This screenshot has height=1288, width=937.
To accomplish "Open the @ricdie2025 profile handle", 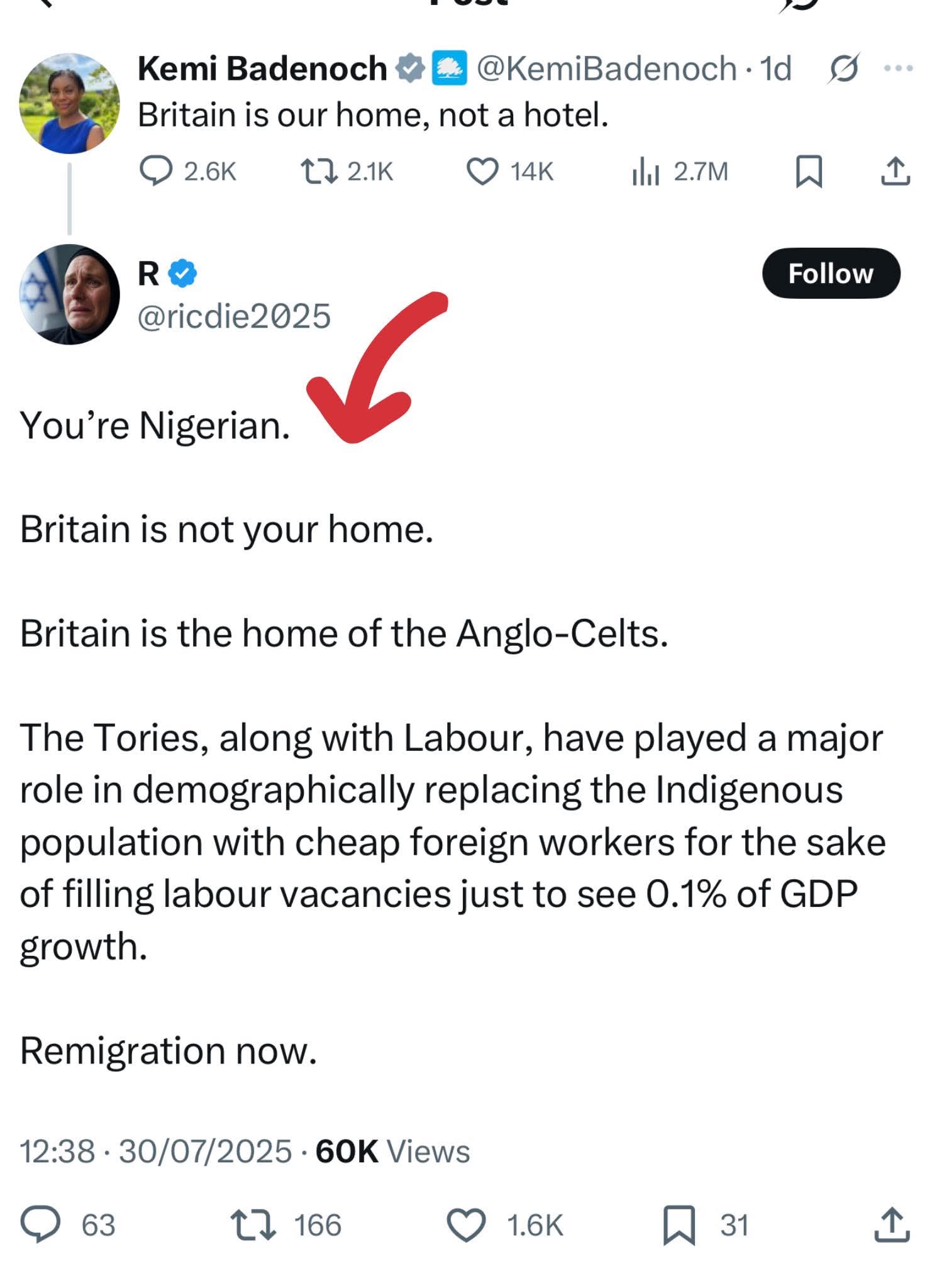I will (x=234, y=316).
